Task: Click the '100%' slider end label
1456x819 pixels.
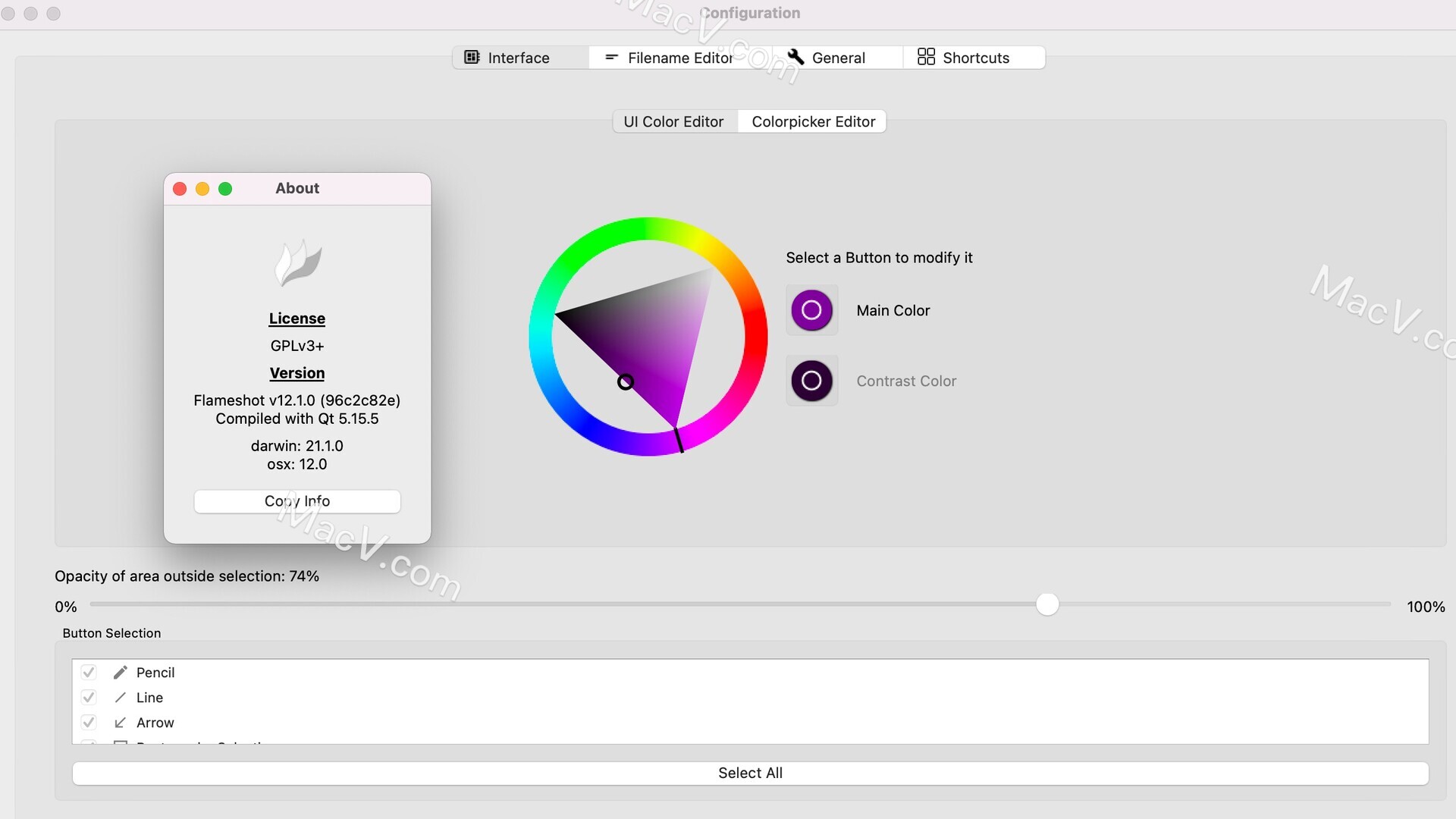Action: pos(1426,607)
